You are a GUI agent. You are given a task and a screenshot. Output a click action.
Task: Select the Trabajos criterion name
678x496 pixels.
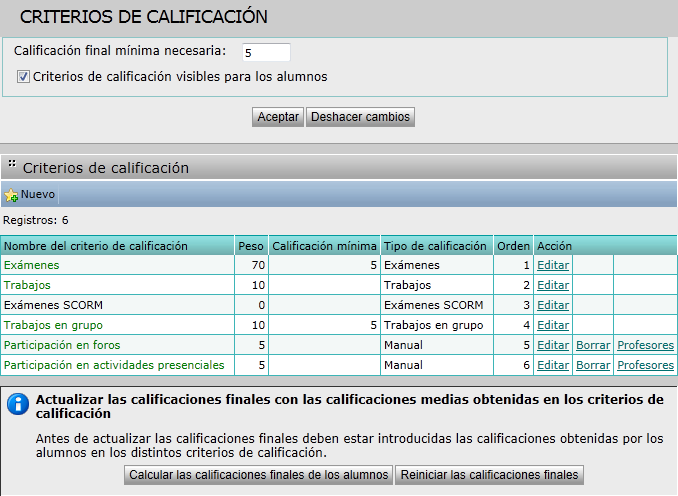pos(27,285)
